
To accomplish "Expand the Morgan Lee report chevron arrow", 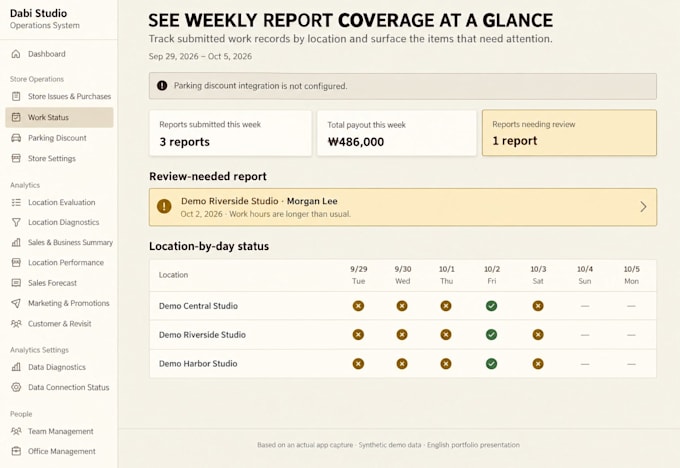I will tap(643, 207).
